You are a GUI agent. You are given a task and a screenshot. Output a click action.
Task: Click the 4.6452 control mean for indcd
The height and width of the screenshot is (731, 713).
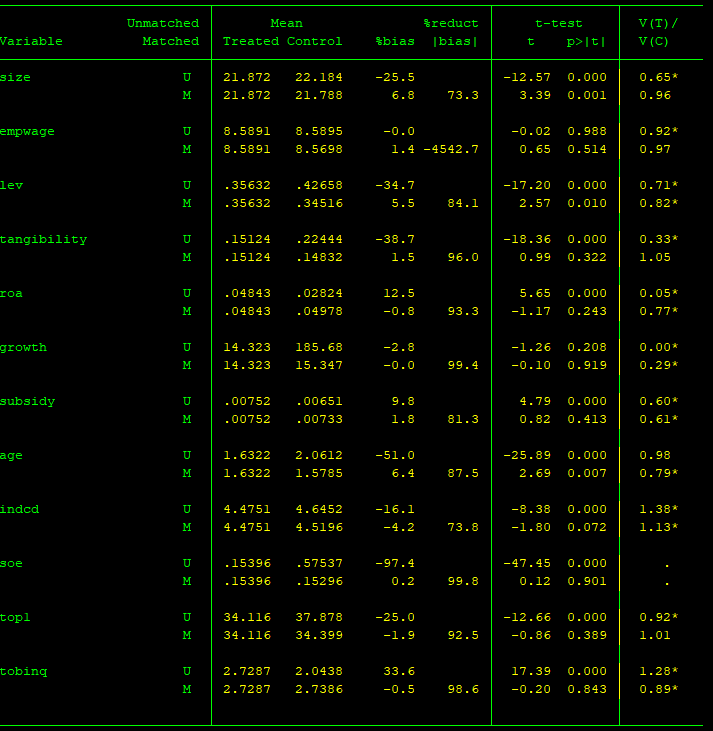tap(319, 510)
